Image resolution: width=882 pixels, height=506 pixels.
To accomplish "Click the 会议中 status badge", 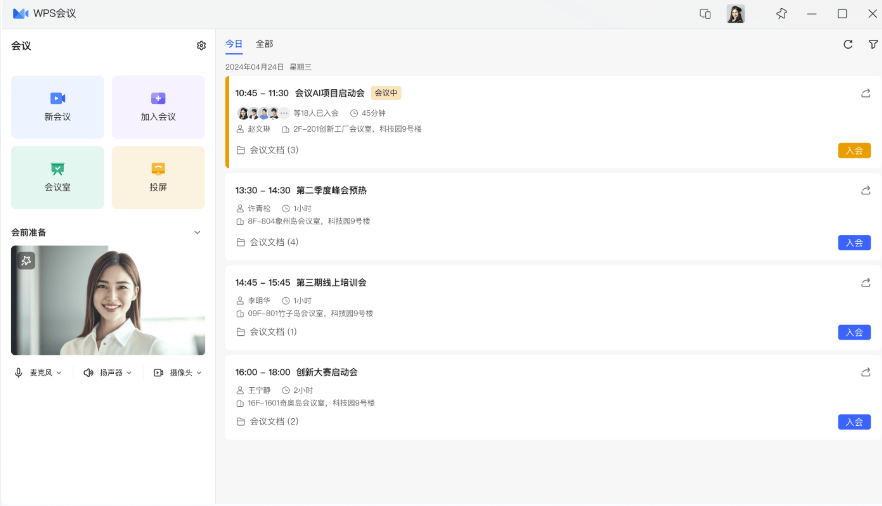I will click(386, 93).
